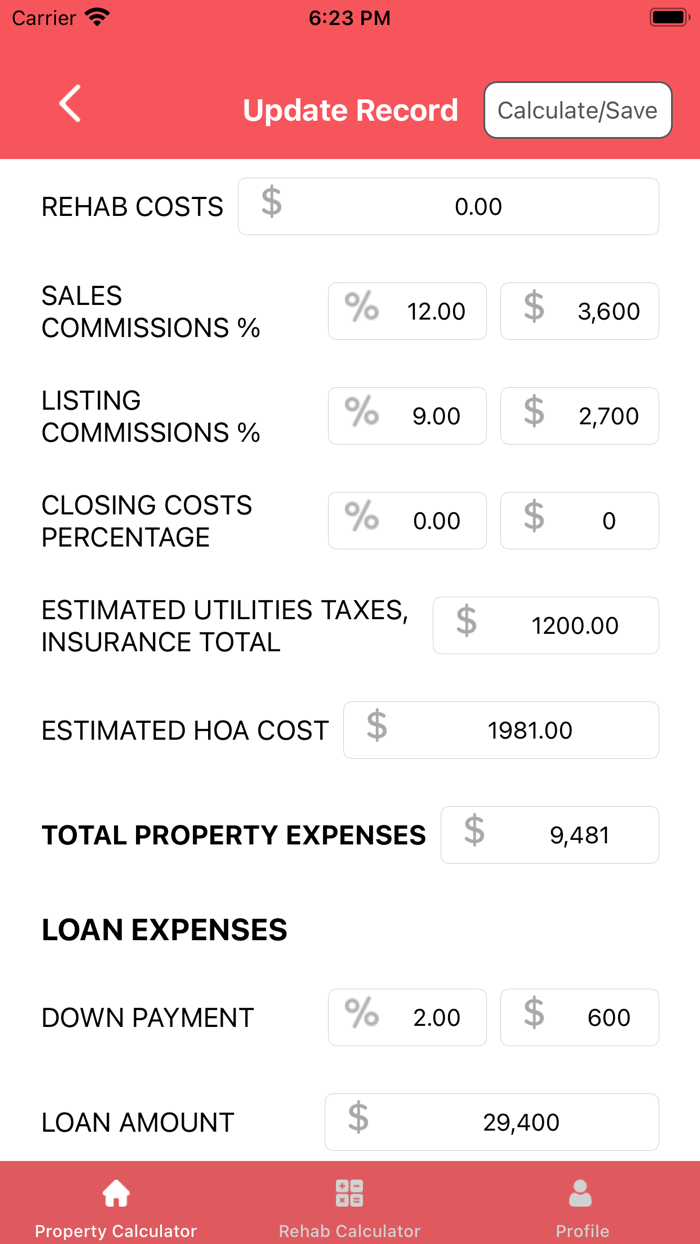Click the dollar icon beside Total Property Expenses
This screenshot has width=700, height=1244.
(473, 834)
